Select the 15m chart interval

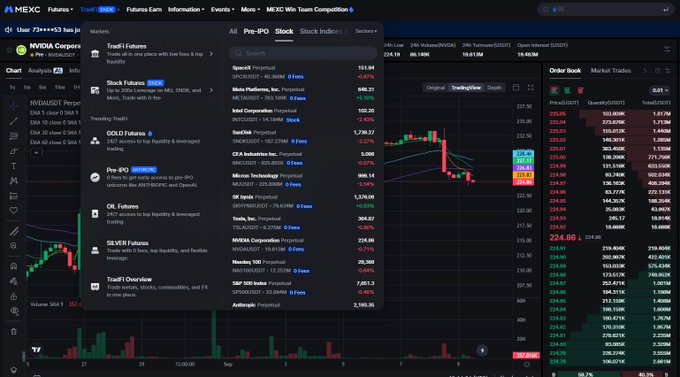click(59, 88)
